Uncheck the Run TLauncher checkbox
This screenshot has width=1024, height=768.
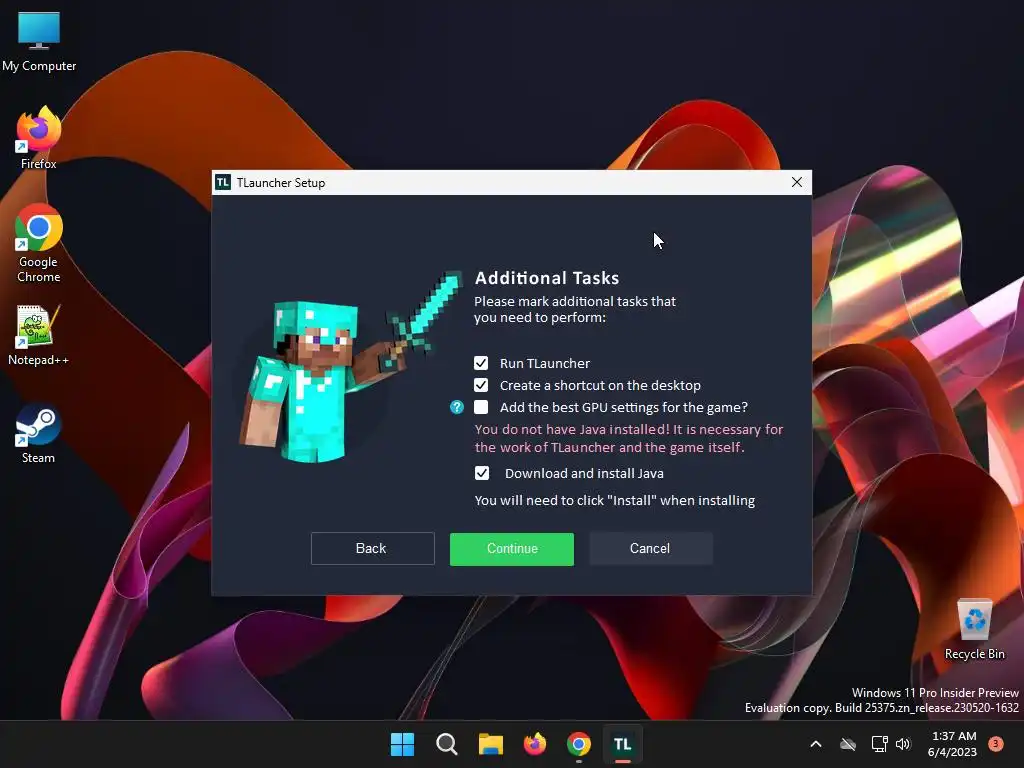click(481, 363)
